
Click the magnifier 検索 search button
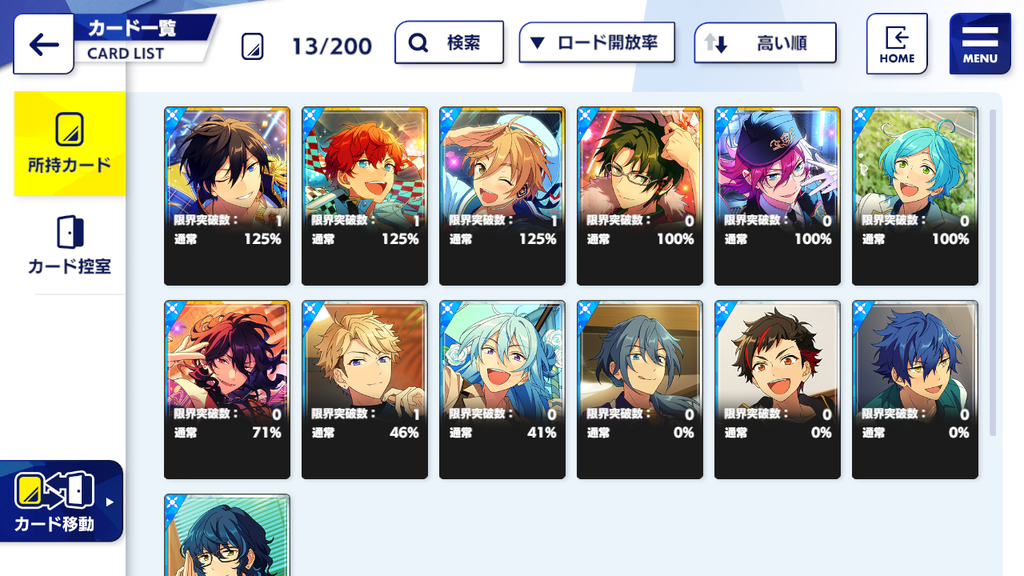click(449, 42)
